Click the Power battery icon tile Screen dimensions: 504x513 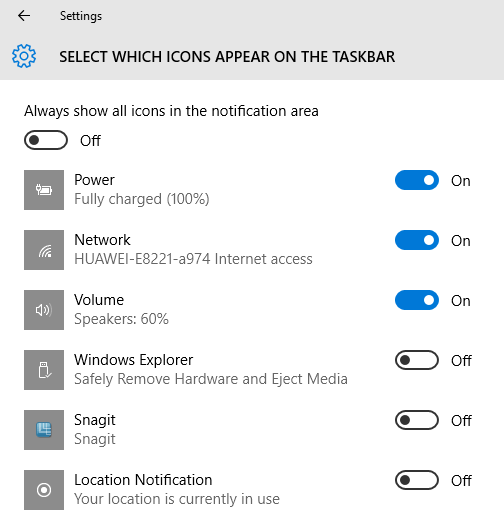(x=44, y=190)
